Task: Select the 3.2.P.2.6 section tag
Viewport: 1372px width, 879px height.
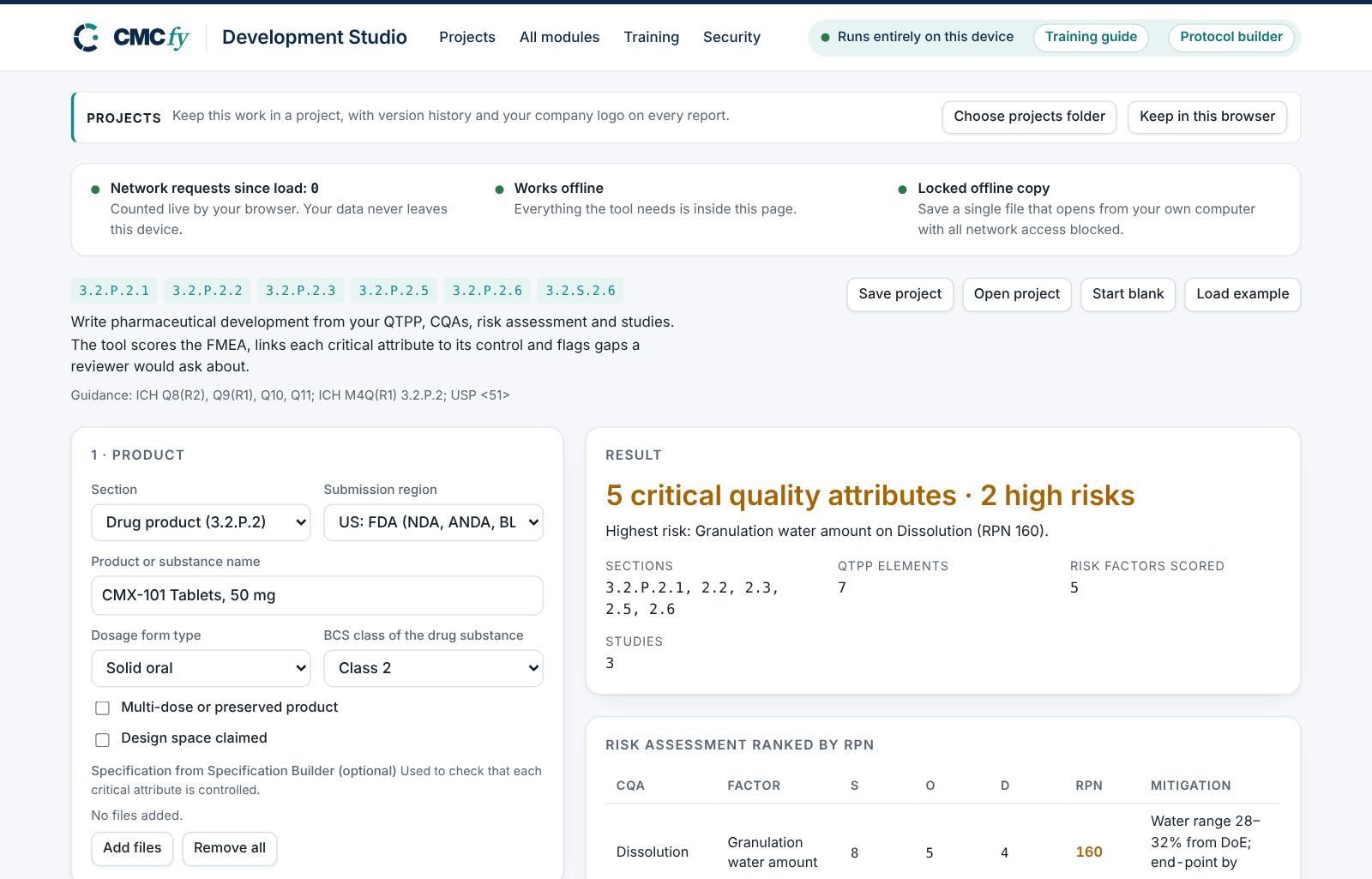Action: pos(487,291)
